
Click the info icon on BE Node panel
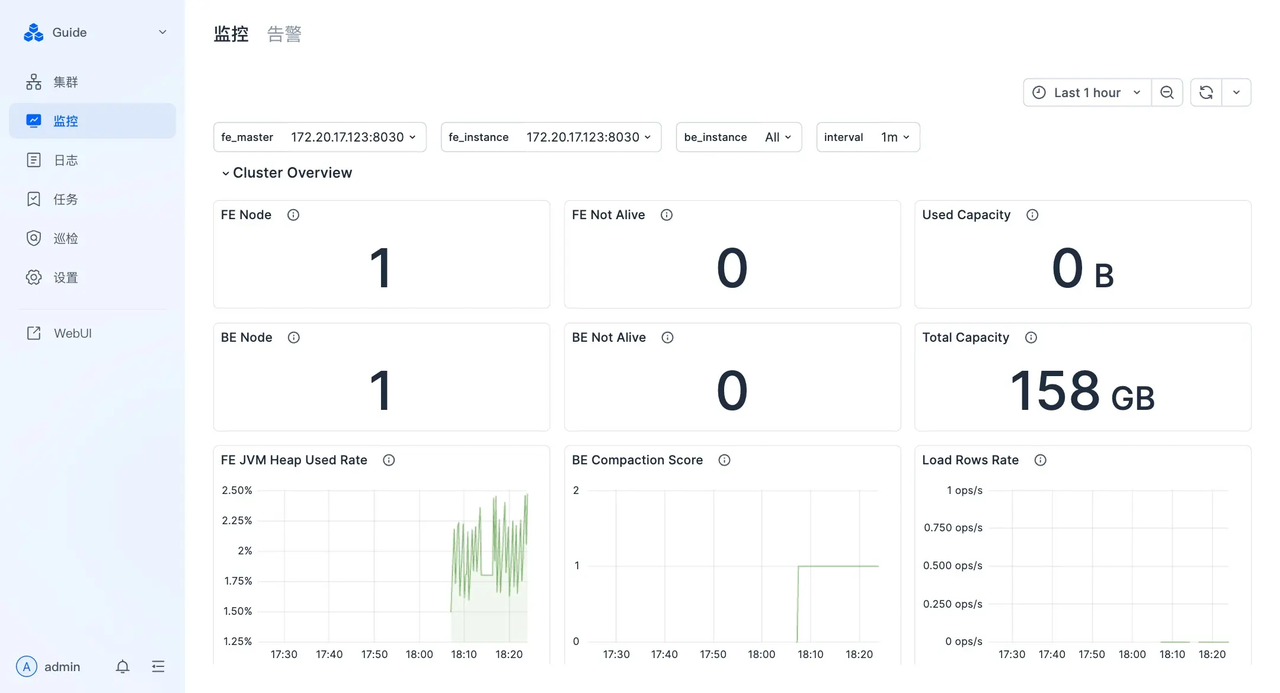pyautogui.click(x=293, y=338)
